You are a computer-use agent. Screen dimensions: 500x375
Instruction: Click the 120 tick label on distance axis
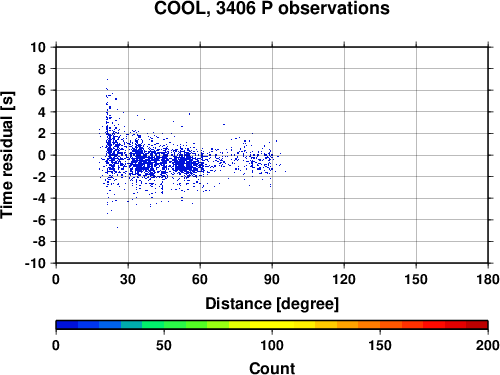344,279
